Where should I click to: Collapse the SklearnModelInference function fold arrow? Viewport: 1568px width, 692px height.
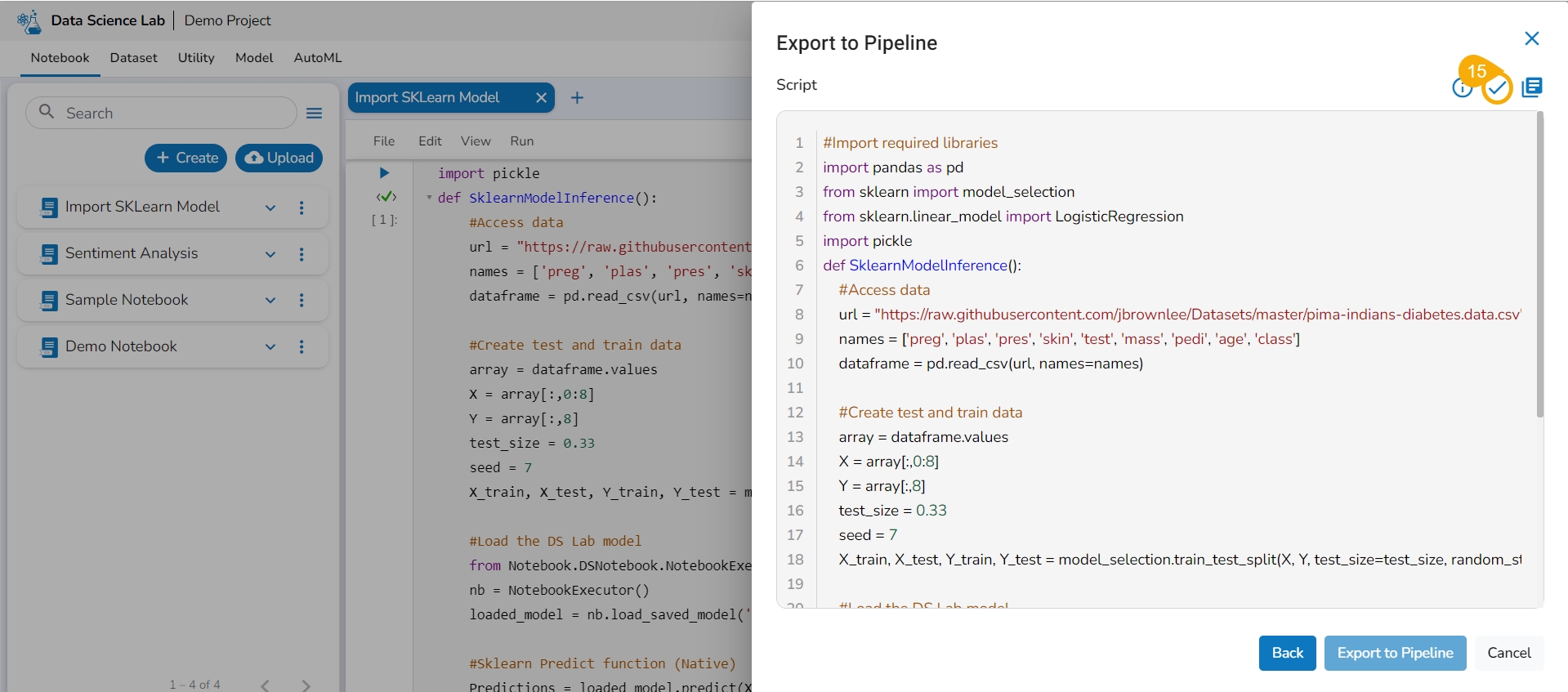point(429,198)
